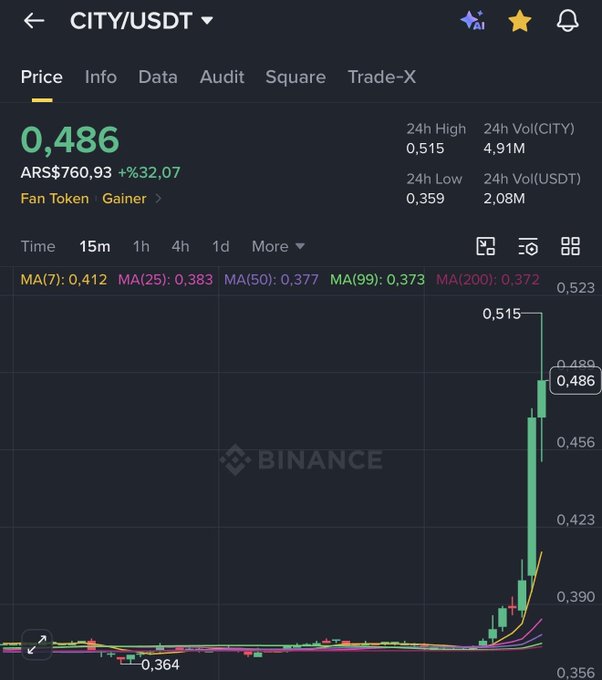Image resolution: width=602 pixels, height=680 pixels.
Task: Click the 0,423 price axis label
Action: click(576, 520)
